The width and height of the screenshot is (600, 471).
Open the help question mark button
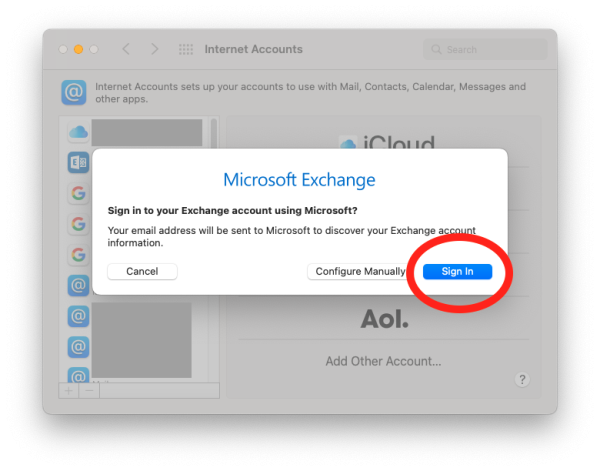[x=522, y=380]
